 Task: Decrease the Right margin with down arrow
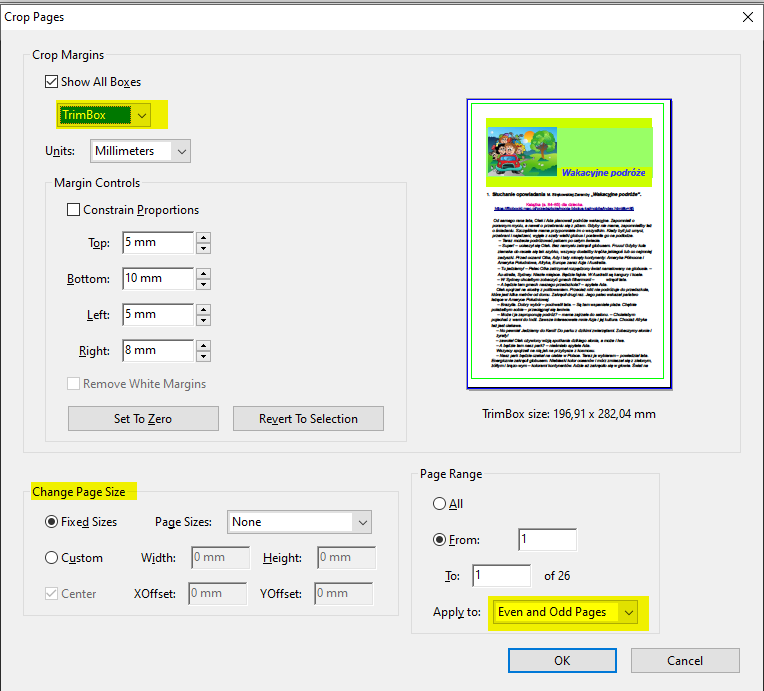coord(203,356)
